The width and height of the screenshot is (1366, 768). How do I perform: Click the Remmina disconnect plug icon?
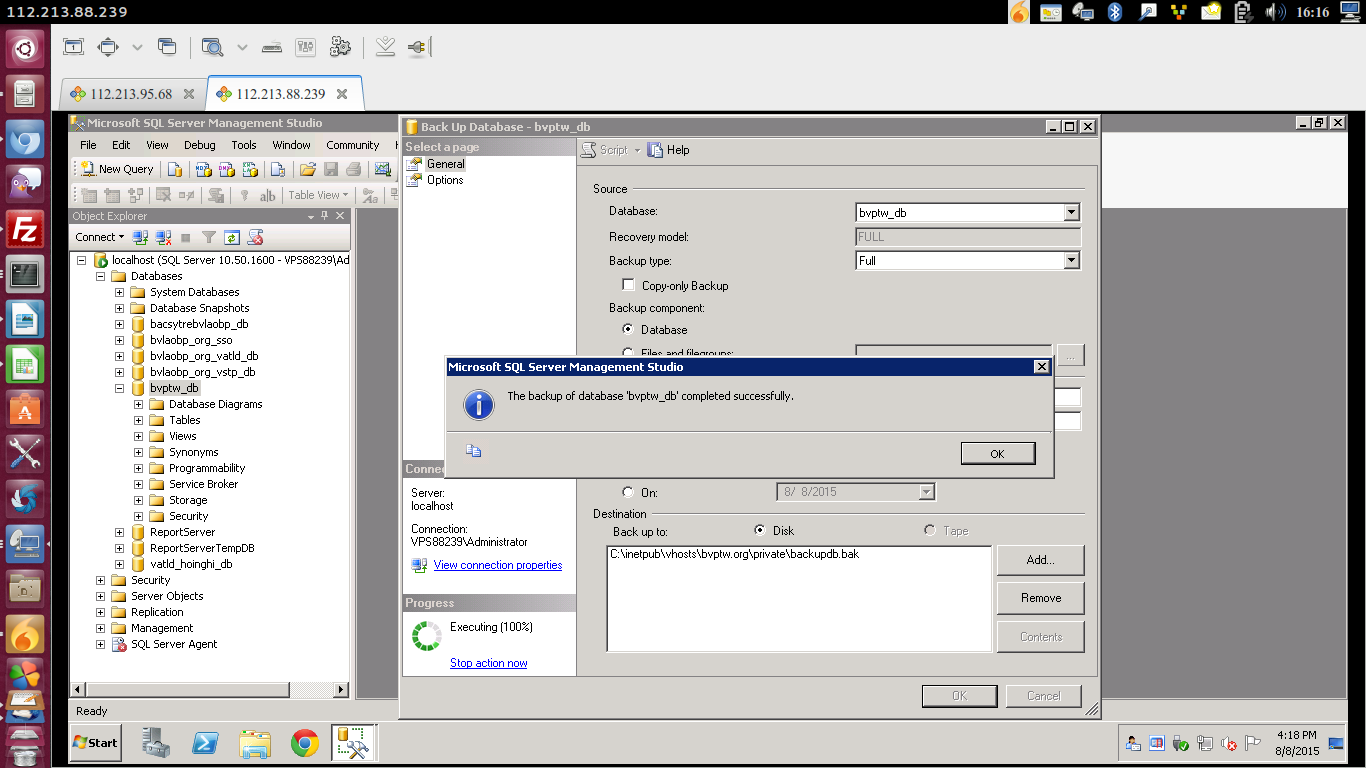click(x=417, y=47)
